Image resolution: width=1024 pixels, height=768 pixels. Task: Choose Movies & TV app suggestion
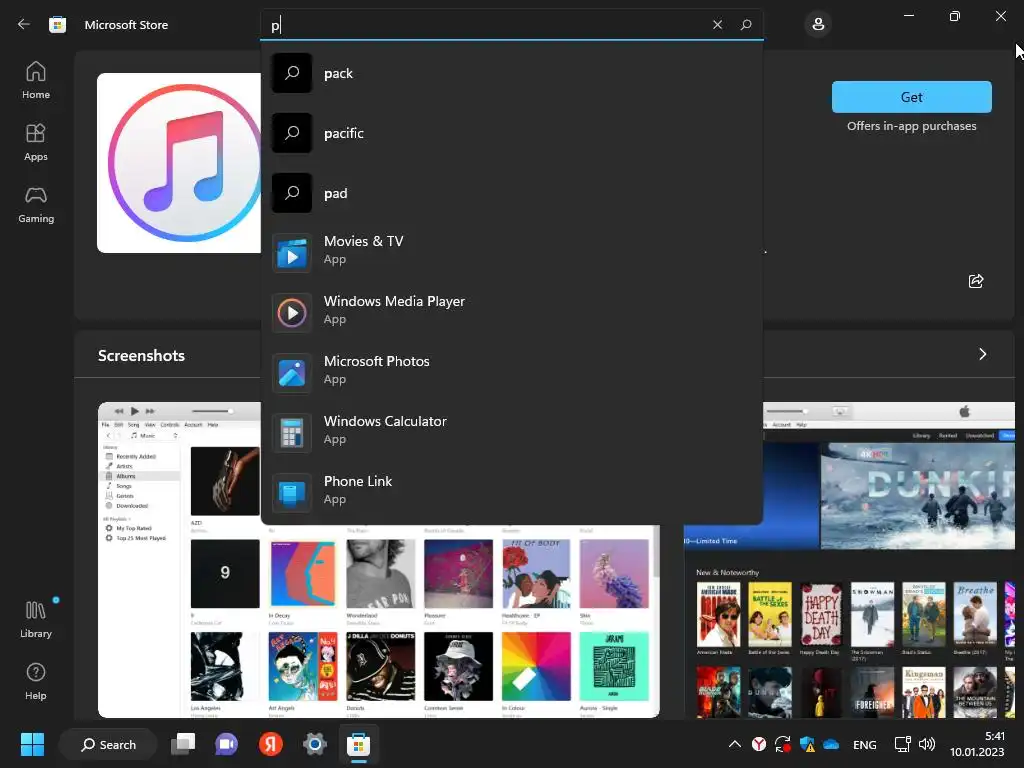(x=511, y=251)
